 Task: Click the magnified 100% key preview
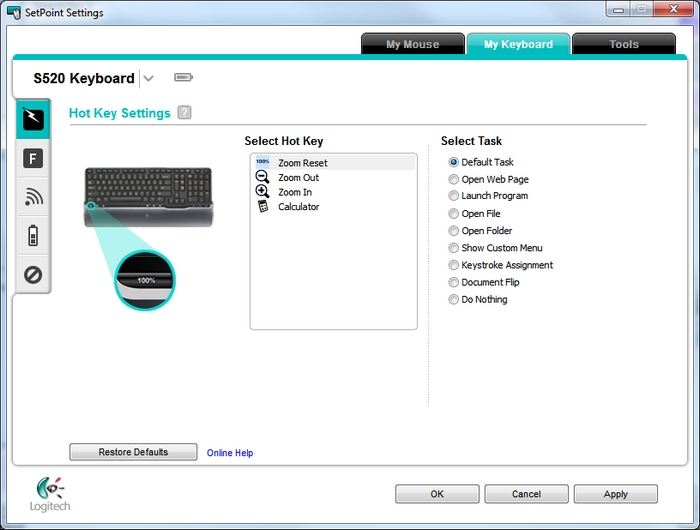tap(145, 280)
